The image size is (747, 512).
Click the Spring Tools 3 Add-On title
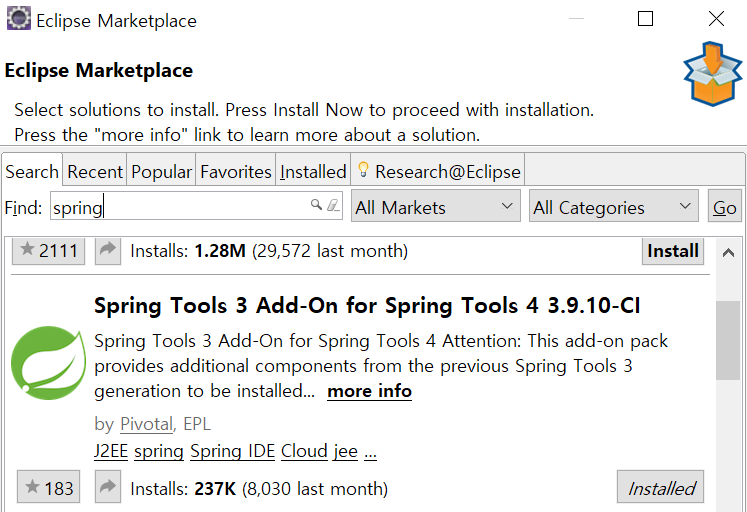click(x=367, y=305)
